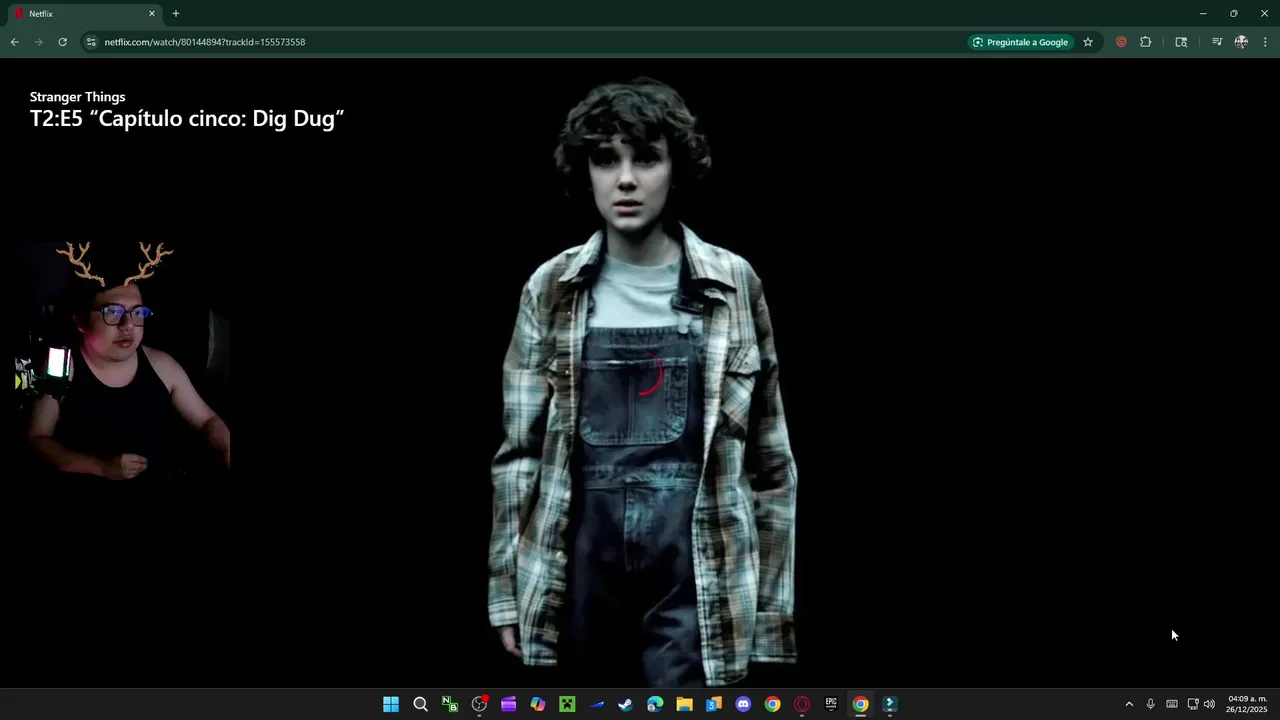Open Steam from the taskbar
This screenshot has height=720, width=1280.
pos(626,704)
